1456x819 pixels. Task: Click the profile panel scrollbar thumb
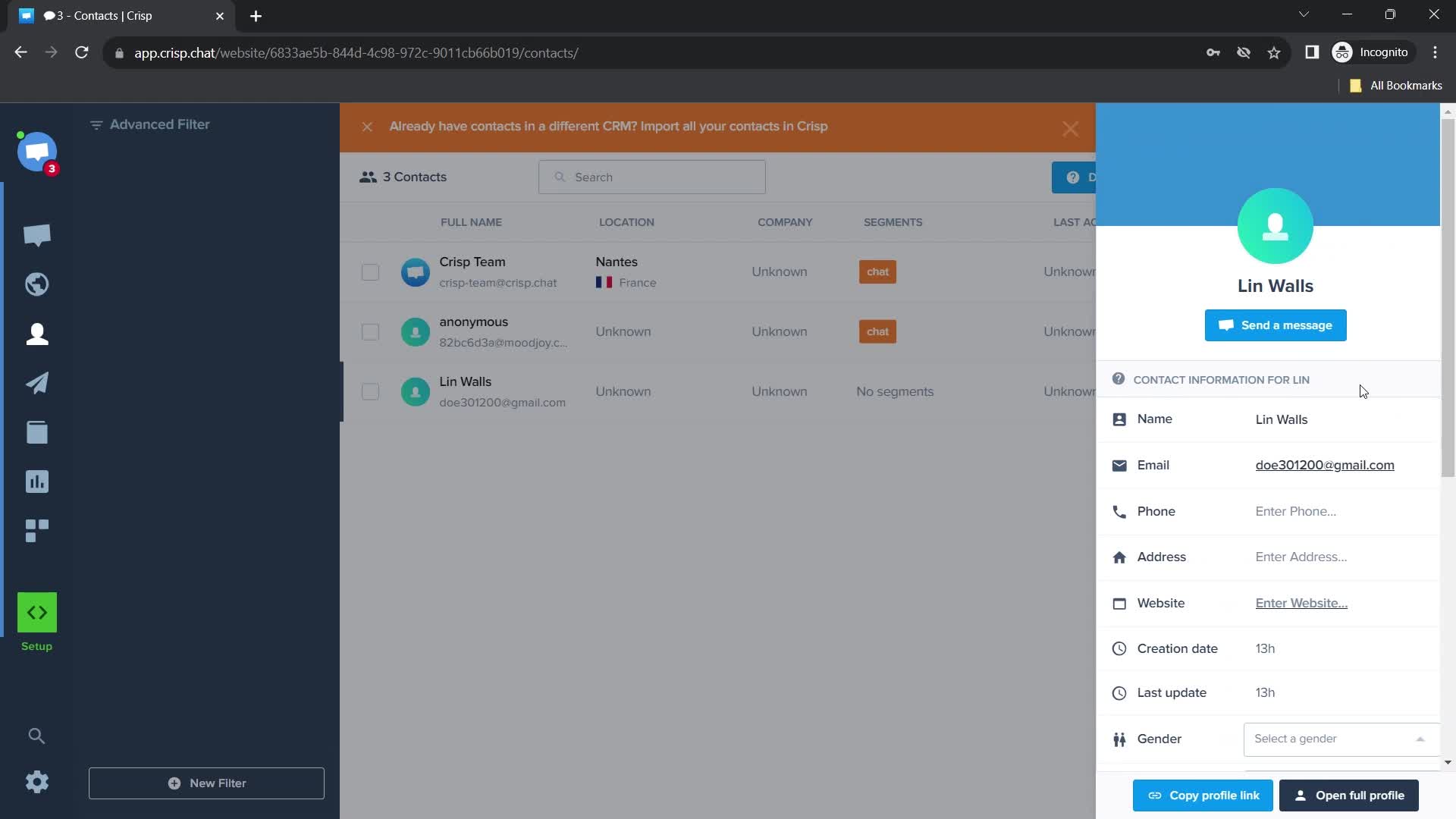tap(1448, 298)
